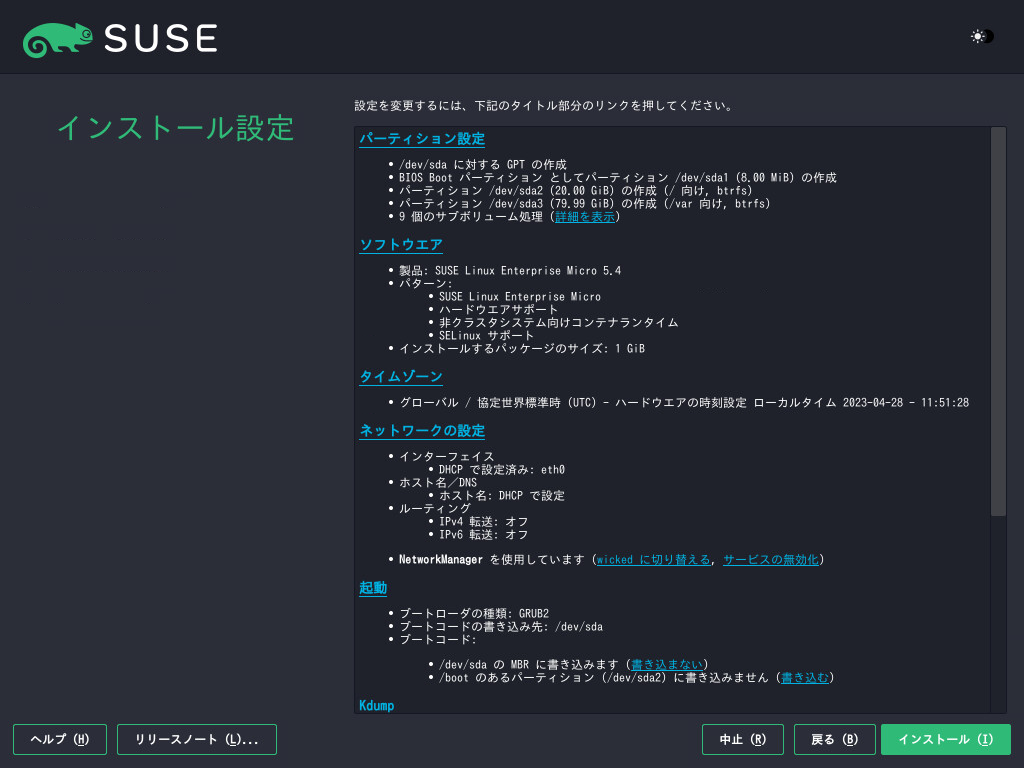The height and width of the screenshot is (768, 1024).
Task: Select the text '製品: SUSE Linux Enterprise Micro 5.4'
Action: pyautogui.click(x=510, y=270)
